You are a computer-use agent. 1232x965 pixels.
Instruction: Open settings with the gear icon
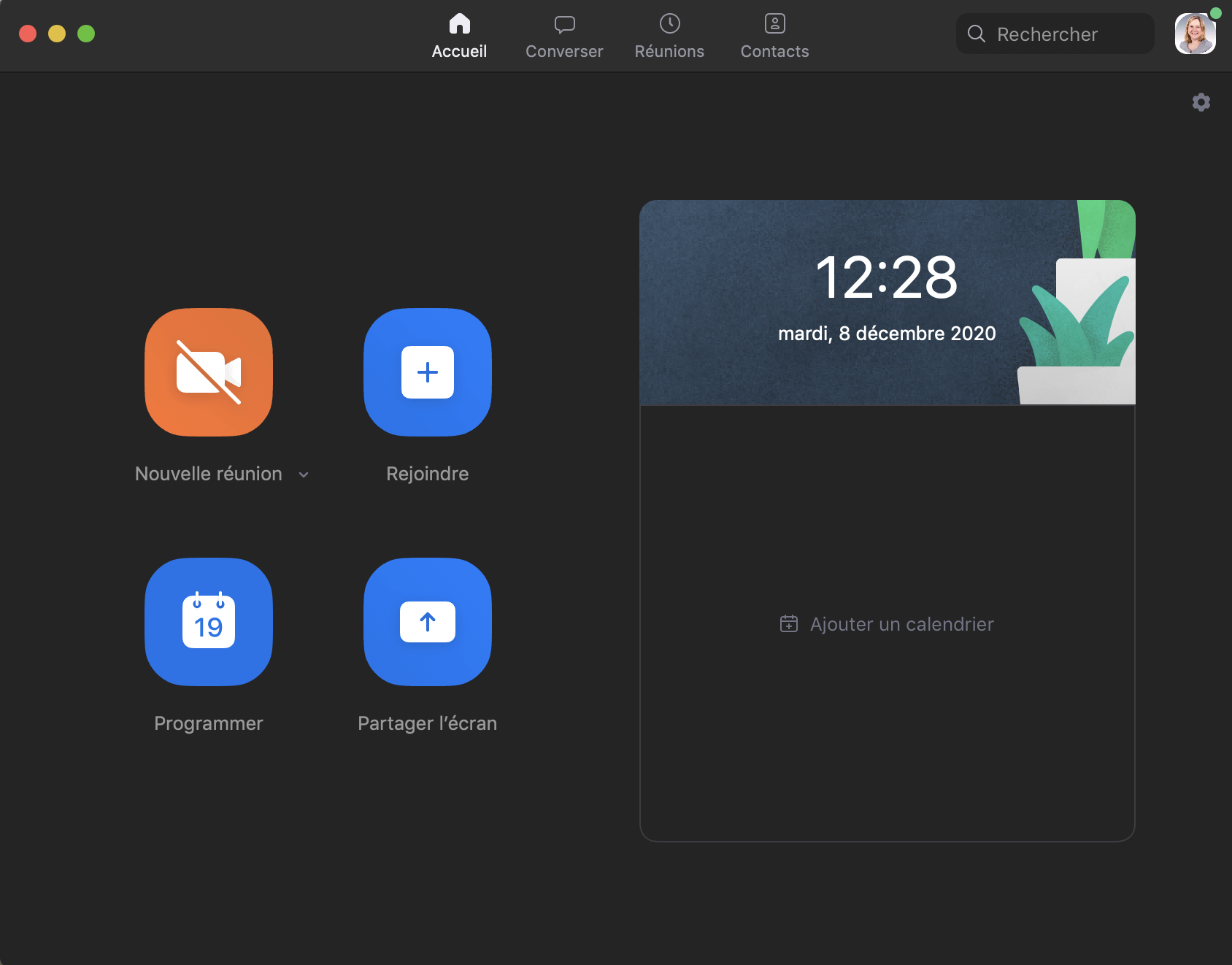click(1201, 102)
